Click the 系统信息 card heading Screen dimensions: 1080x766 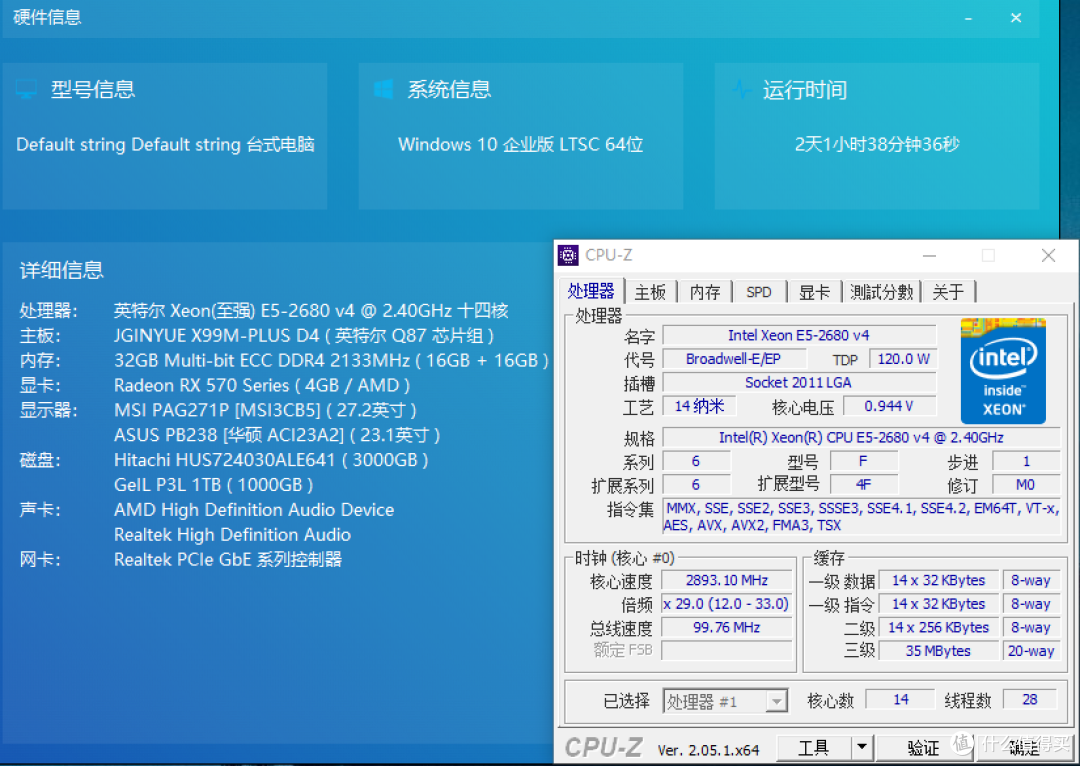pos(450,90)
